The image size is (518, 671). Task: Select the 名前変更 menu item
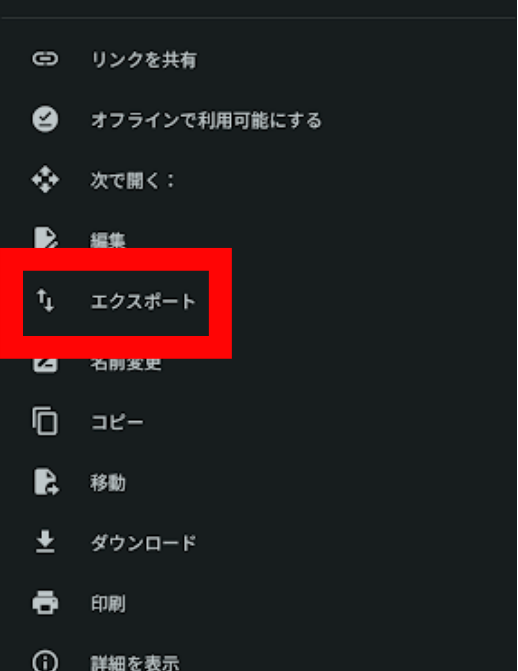pyautogui.click(x=126, y=365)
